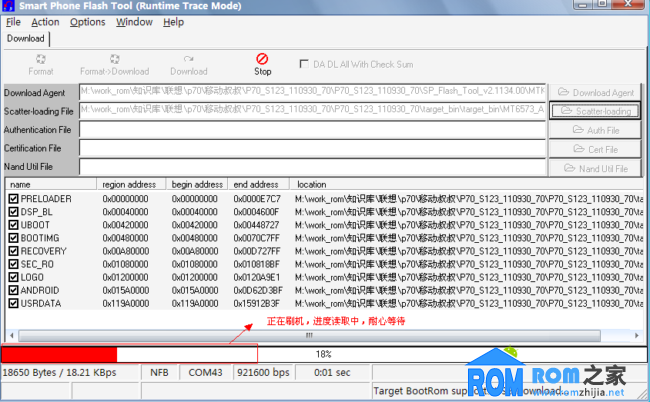
Task: Click the download progress bar at 18%
Action: pyautogui.click(x=325, y=354)
